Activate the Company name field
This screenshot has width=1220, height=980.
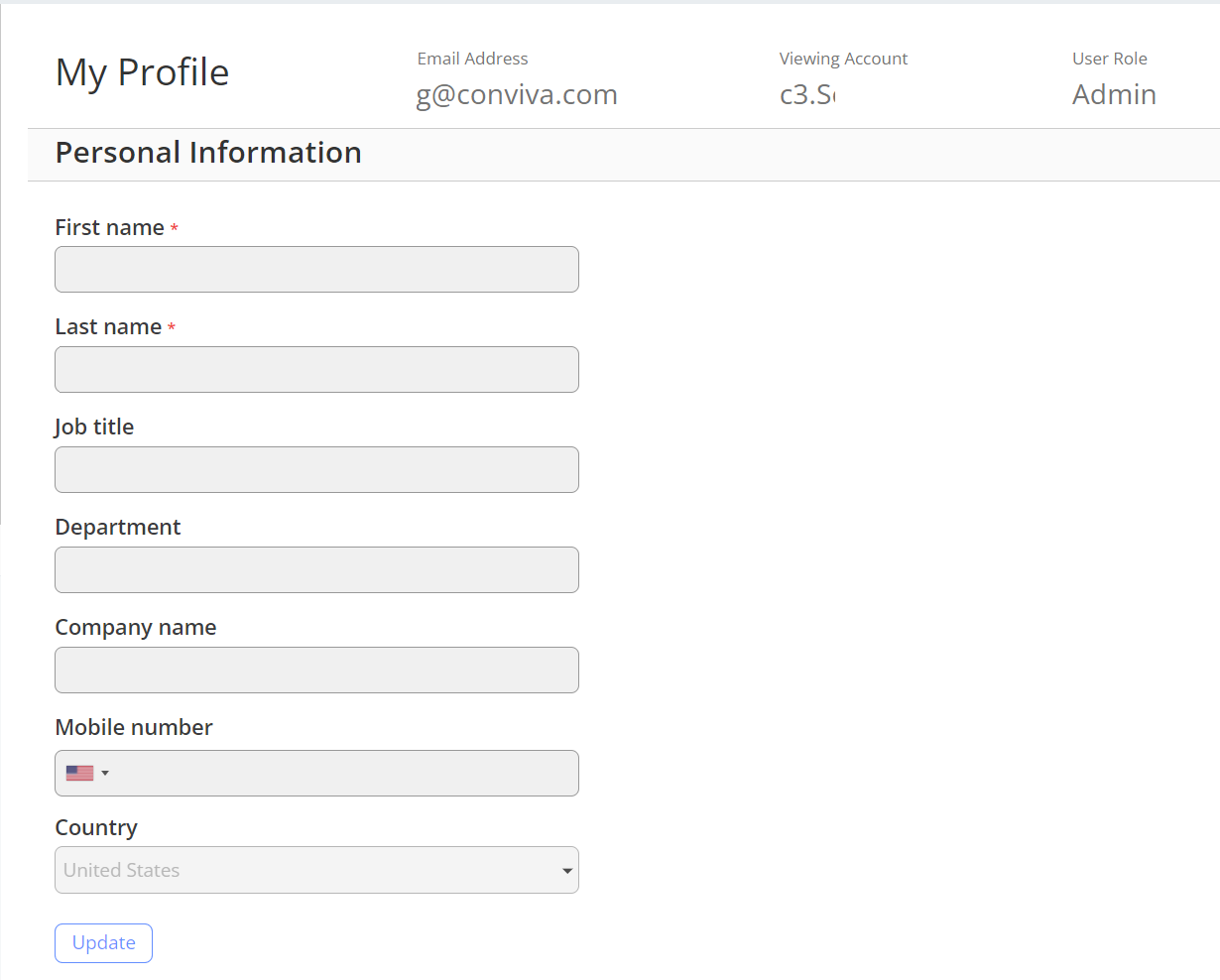316,671
